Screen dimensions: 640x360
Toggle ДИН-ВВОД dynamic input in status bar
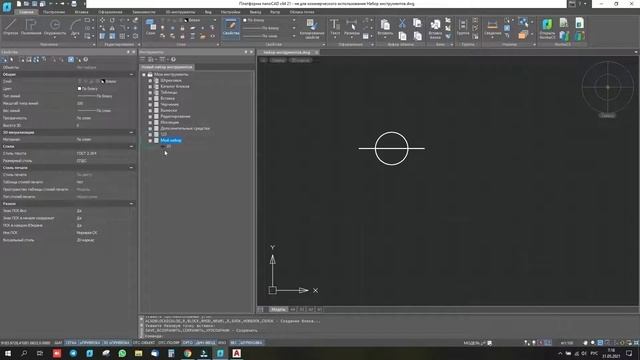coord(205,343)
